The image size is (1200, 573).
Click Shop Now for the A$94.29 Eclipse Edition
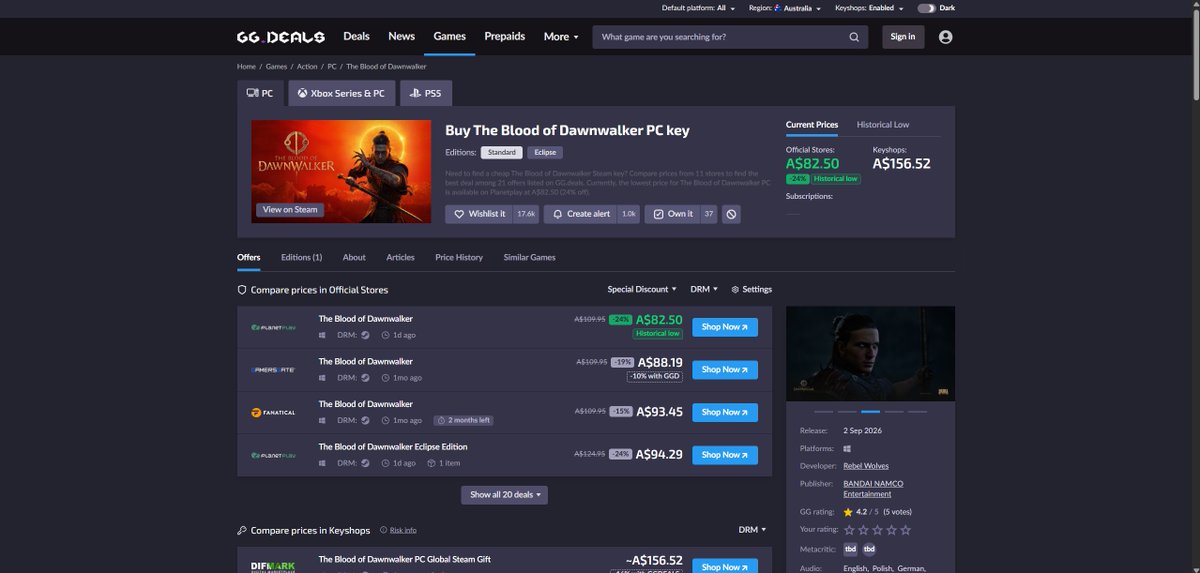(x=725, y=455)
